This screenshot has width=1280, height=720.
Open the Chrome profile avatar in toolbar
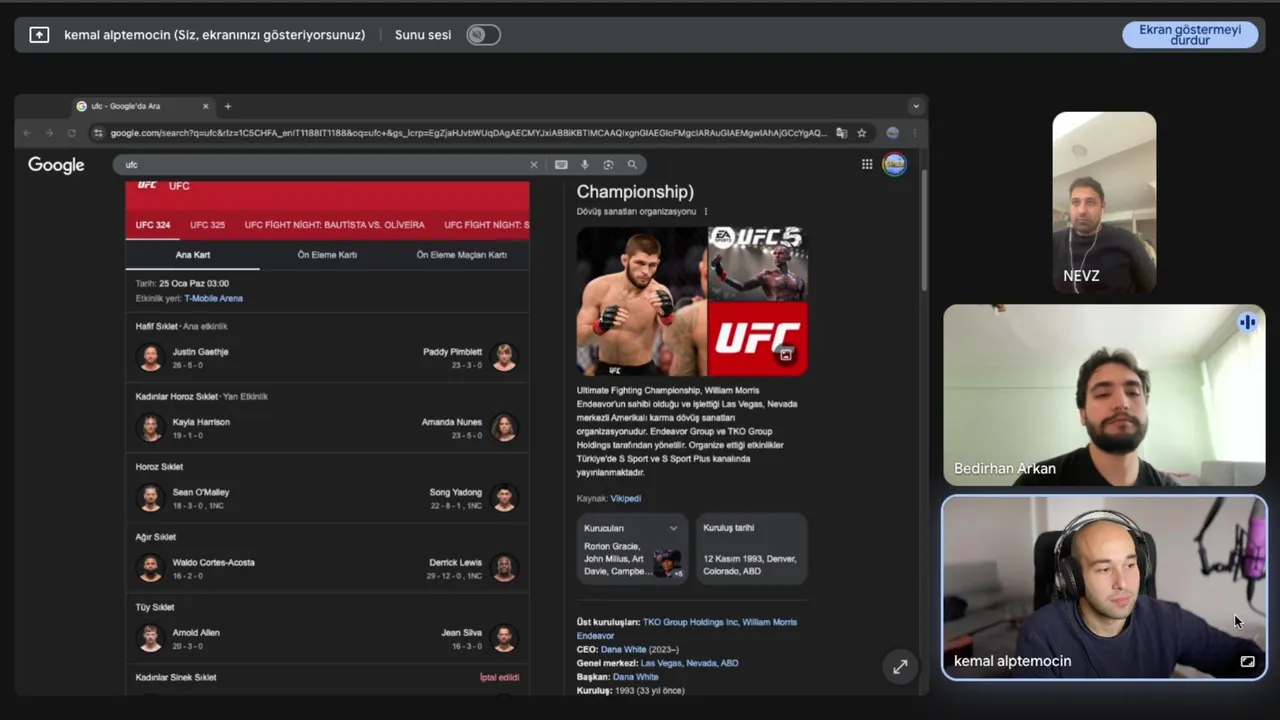(893, 133)
